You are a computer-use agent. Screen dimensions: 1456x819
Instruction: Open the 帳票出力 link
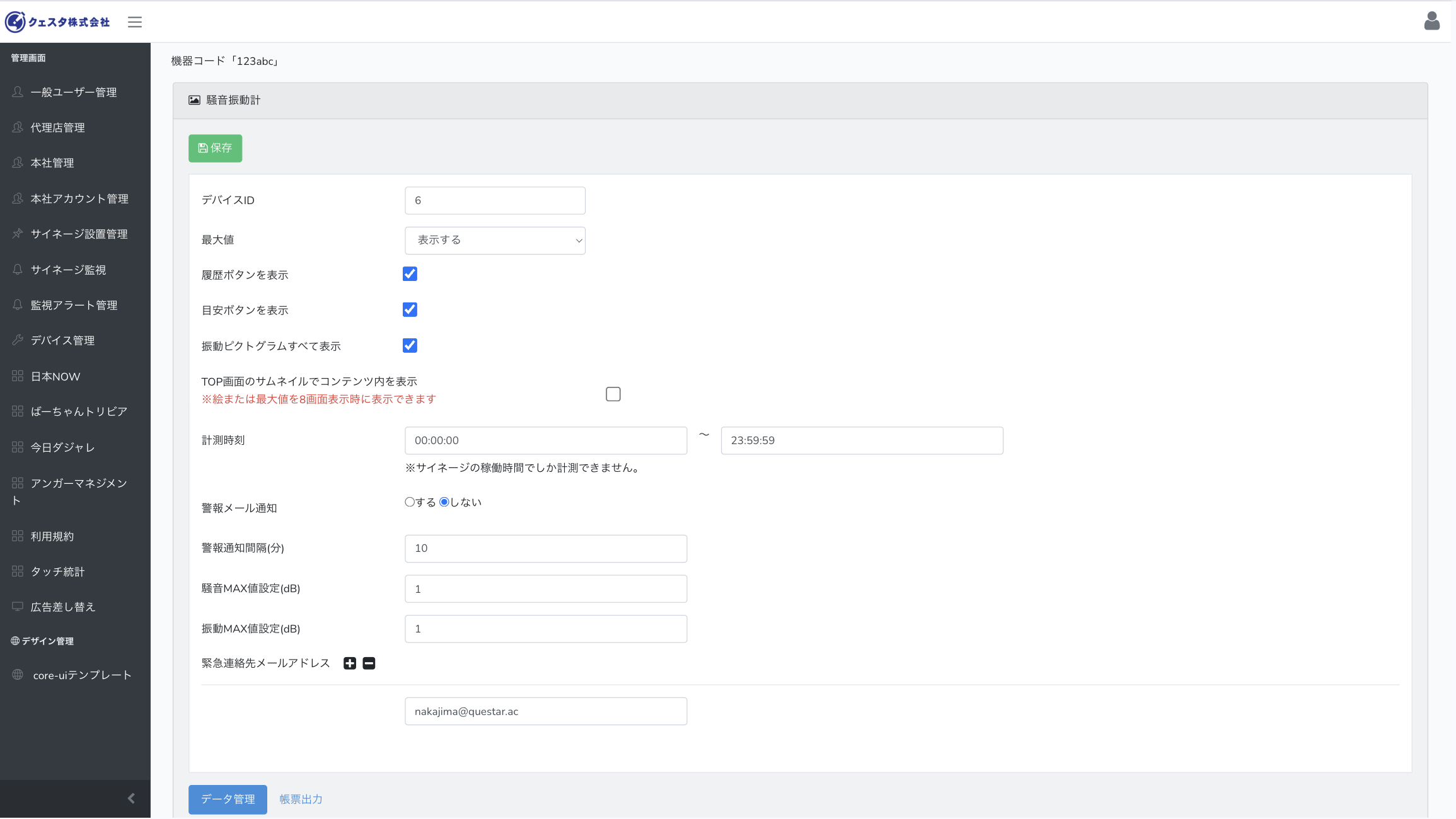tap(301, 799)
